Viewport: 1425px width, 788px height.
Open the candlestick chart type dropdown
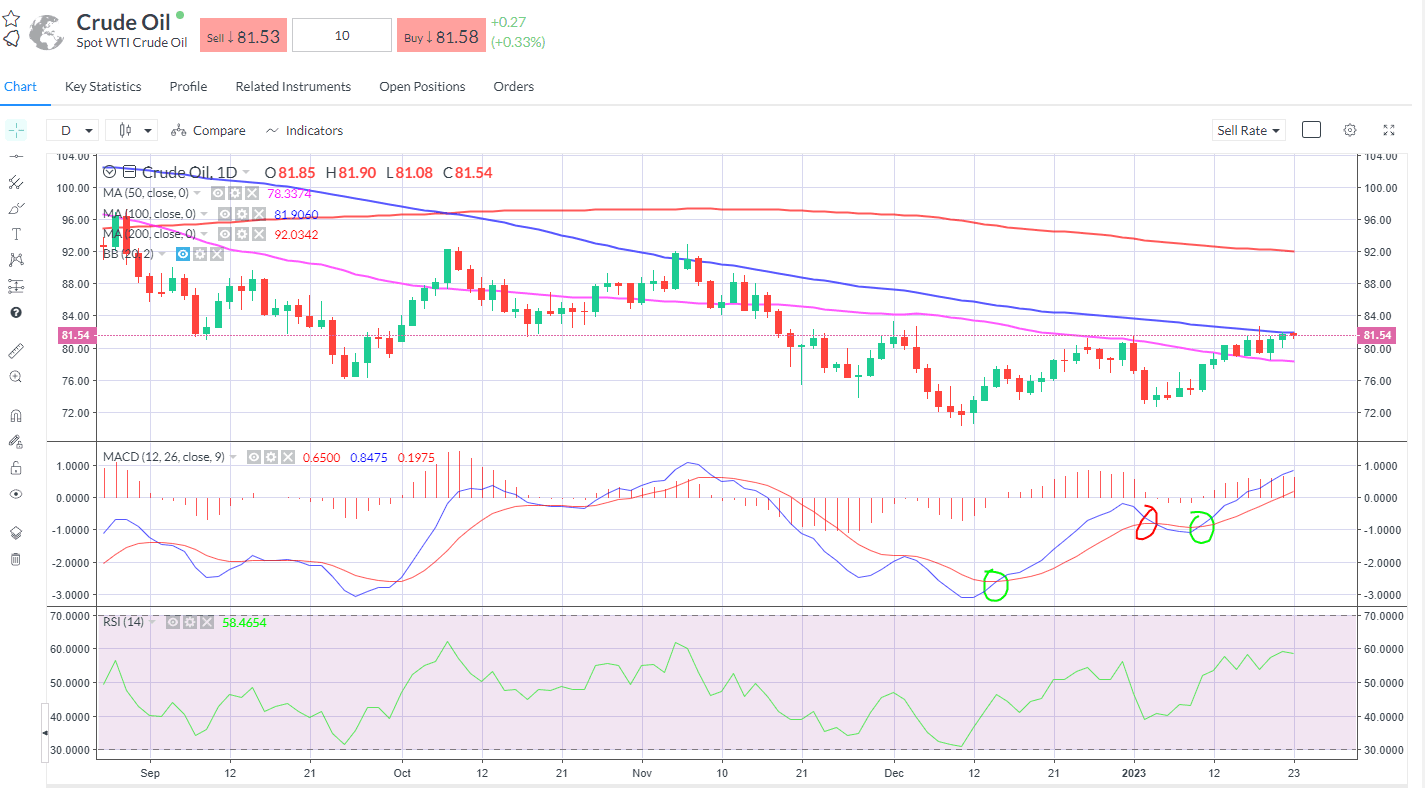click(132, 130)
